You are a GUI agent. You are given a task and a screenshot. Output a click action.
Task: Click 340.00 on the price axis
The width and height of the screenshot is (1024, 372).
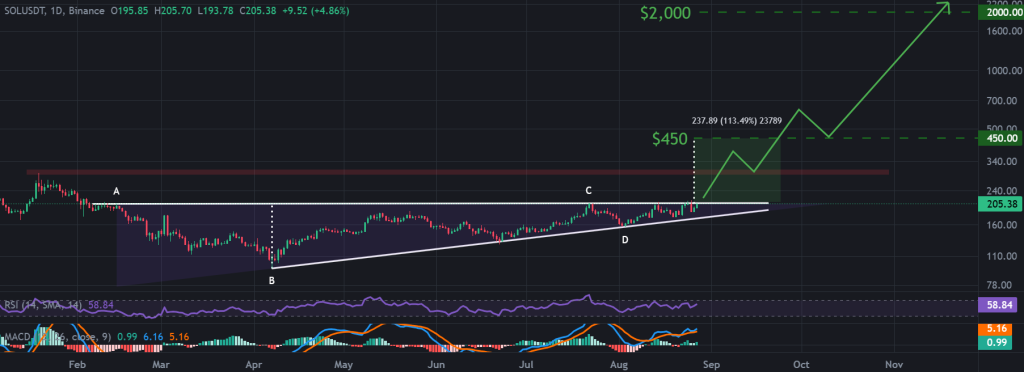click(1003, 161)
